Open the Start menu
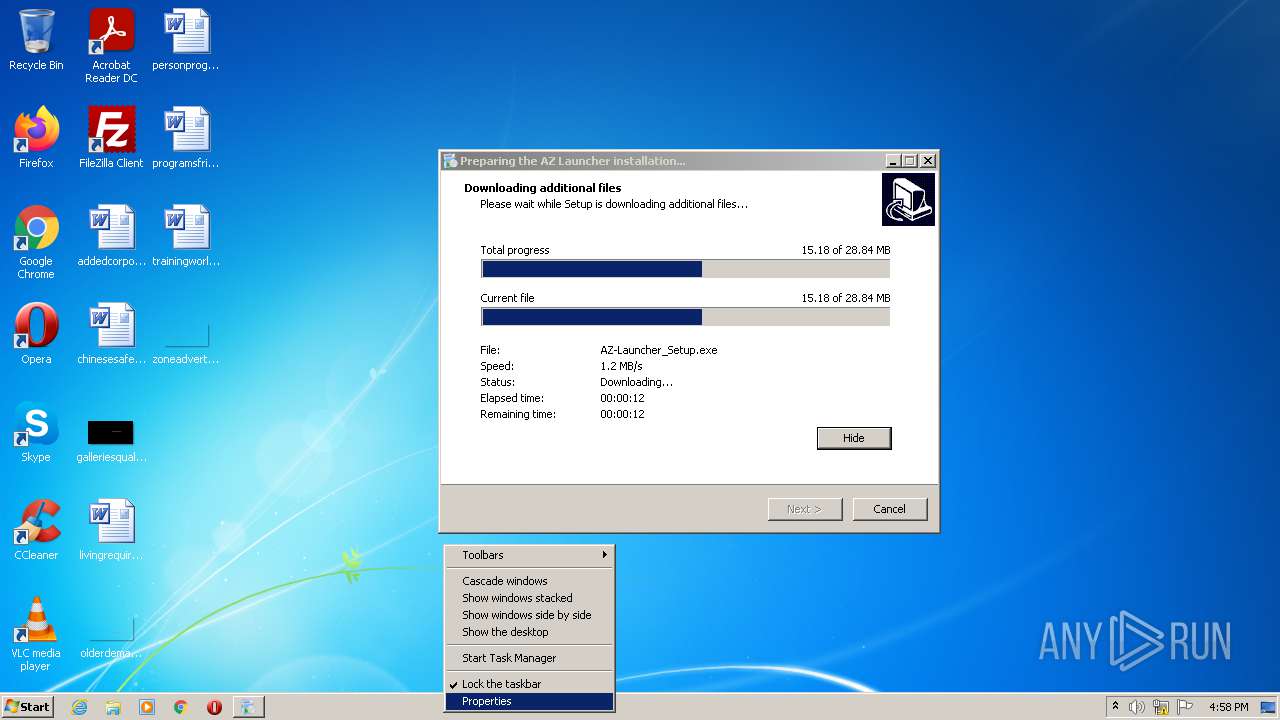1280x720 pixels. (x=27, y=707)
